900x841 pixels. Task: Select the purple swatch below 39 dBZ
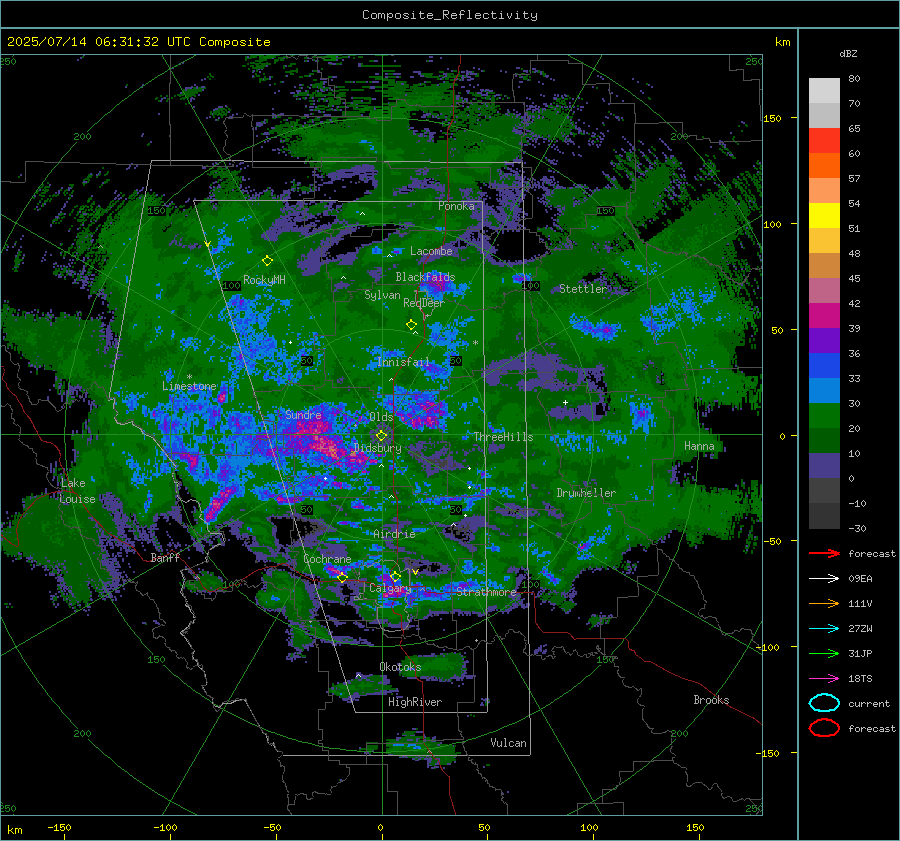pyautogui.click(x=824, y=340)
